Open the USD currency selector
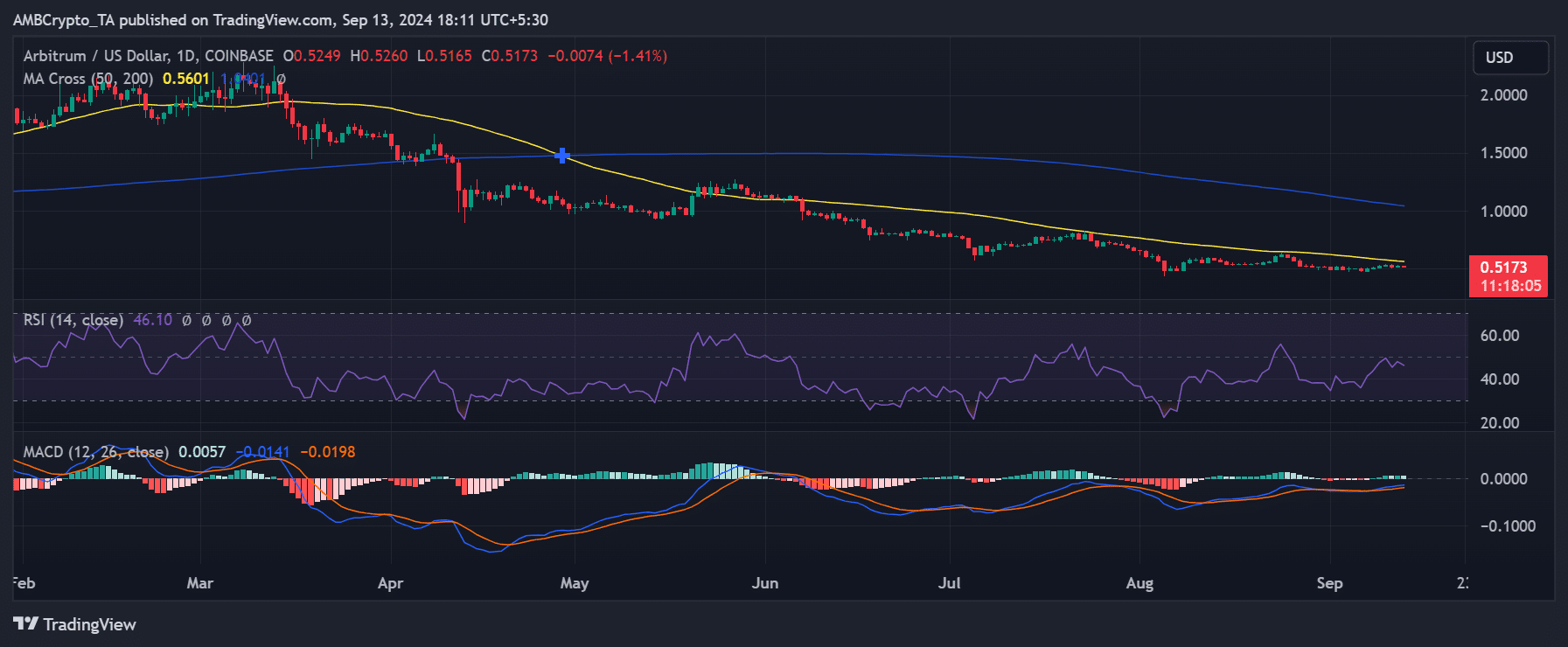This screenshot has height=647, width=1568. pos(1510,58)
